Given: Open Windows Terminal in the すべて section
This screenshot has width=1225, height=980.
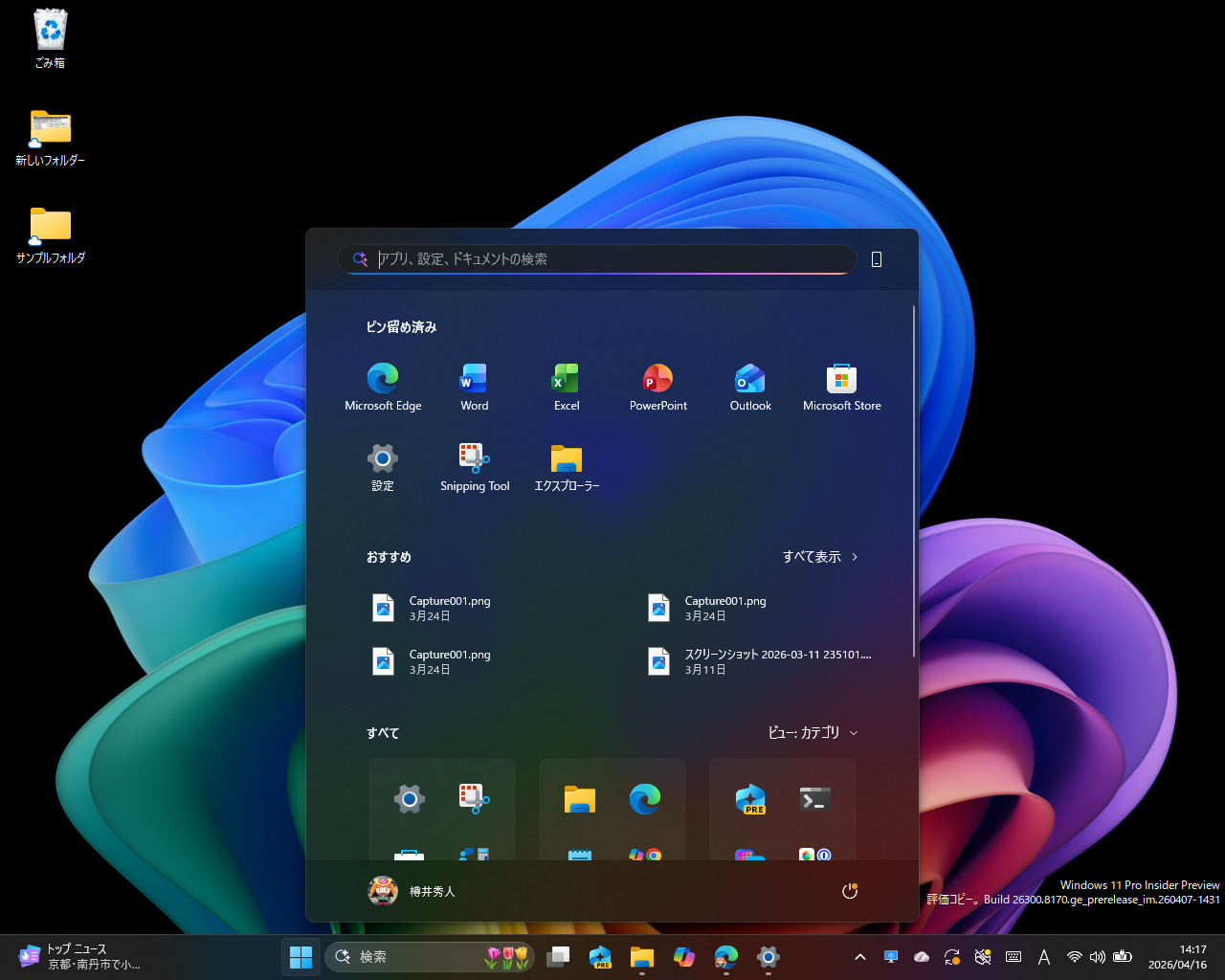Looking at the screenshot, I should click(x=813, y=799).
